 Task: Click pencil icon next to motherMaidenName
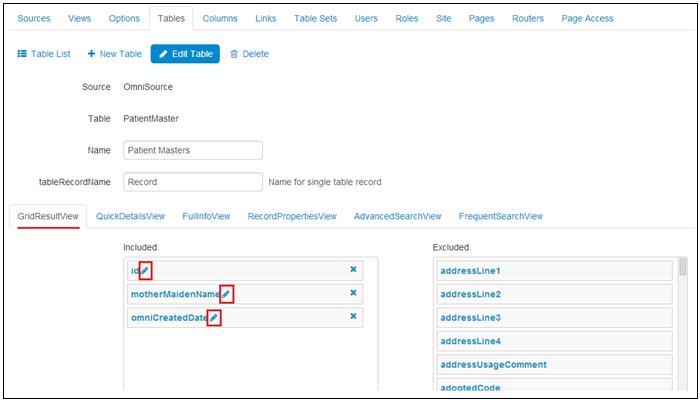pos(227,294)
